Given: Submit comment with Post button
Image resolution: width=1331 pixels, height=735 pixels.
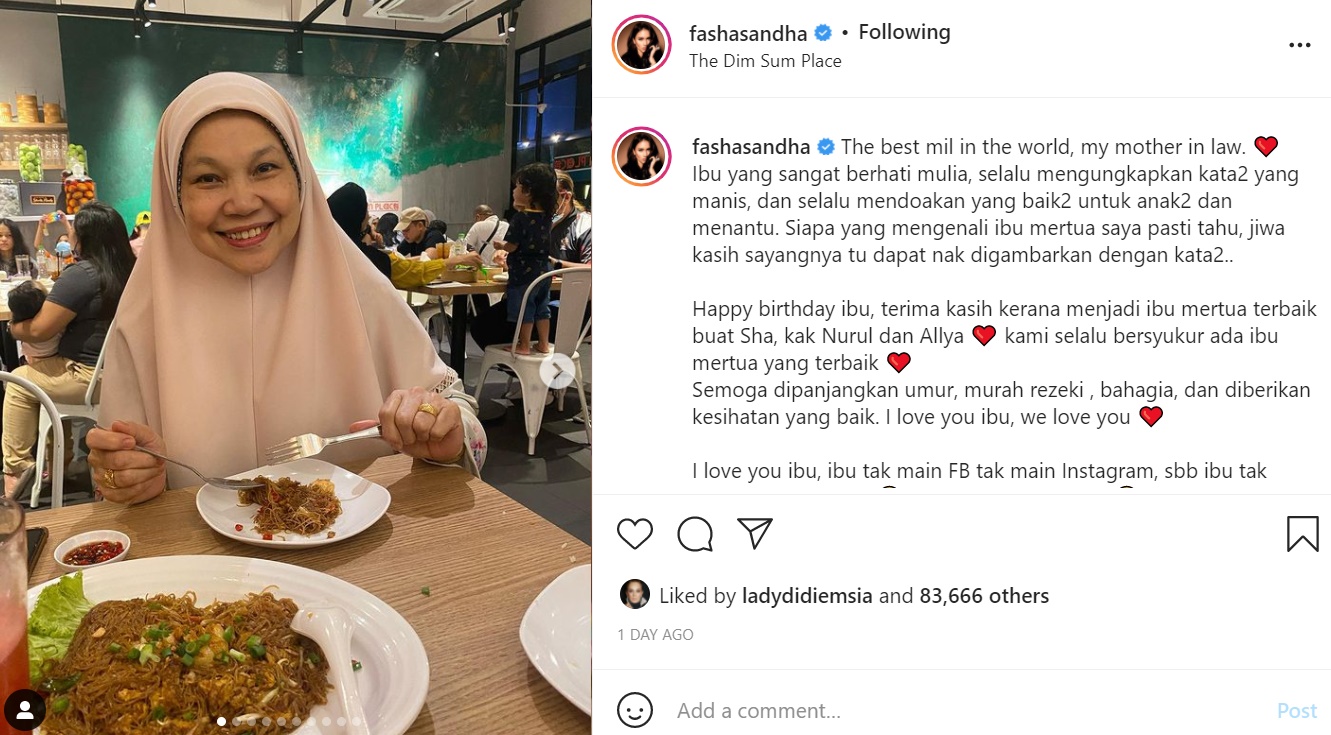Looking at the screenshot, I should click(x=1297, y=711).
